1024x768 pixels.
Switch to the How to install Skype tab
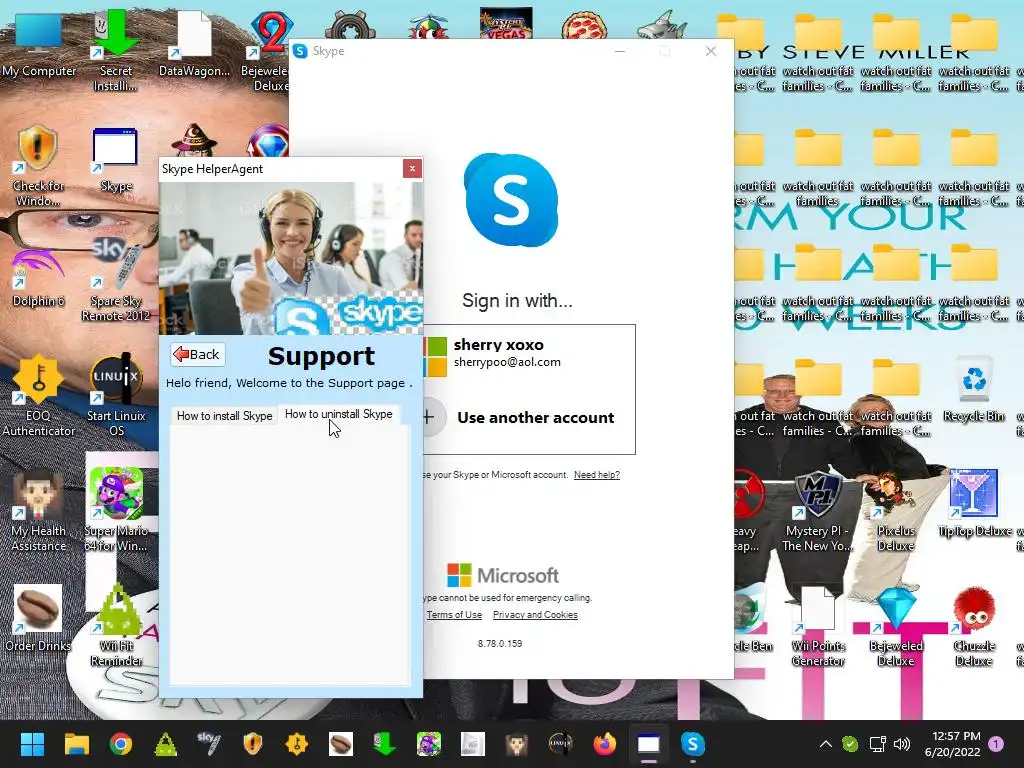click(224, 416)
